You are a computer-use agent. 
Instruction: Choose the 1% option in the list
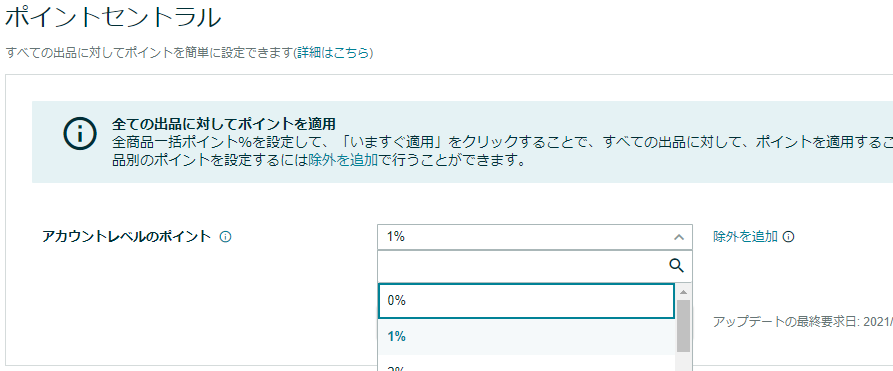pos(526,337)
